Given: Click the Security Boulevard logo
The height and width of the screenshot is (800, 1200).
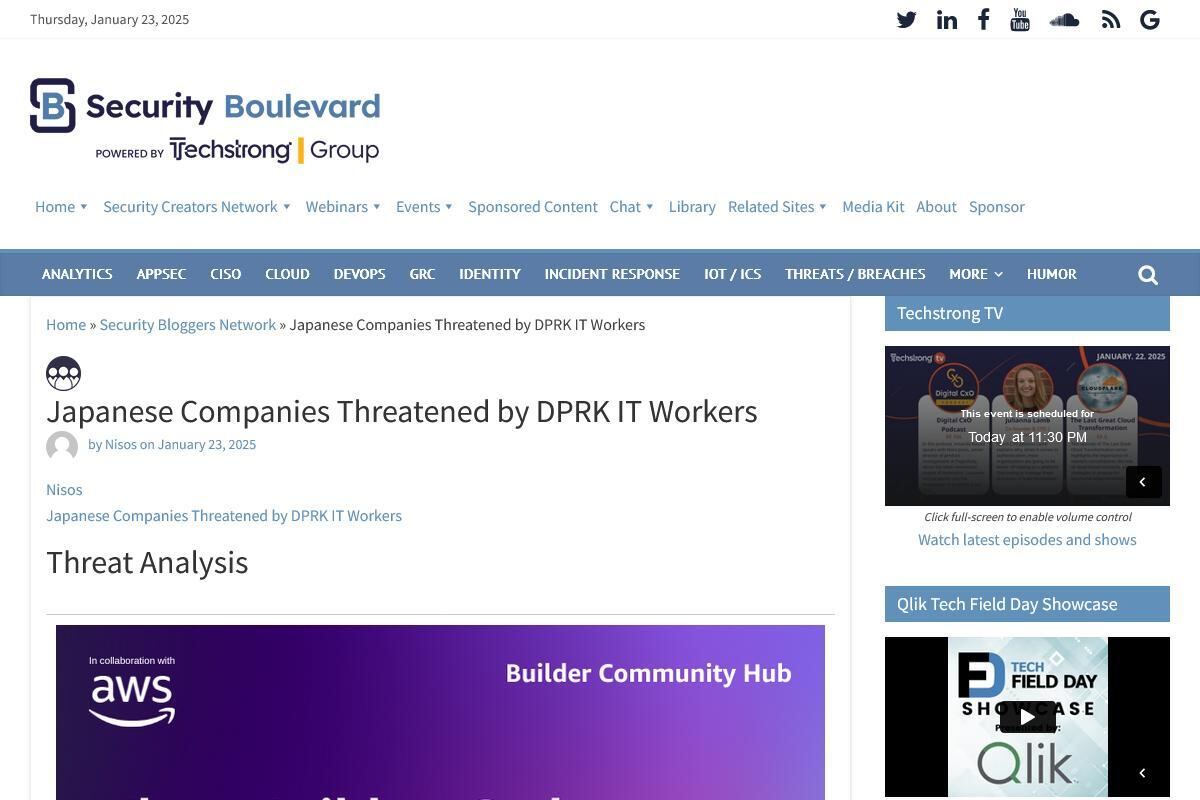Looking at the screenshot, I should [x=205, y=120].
